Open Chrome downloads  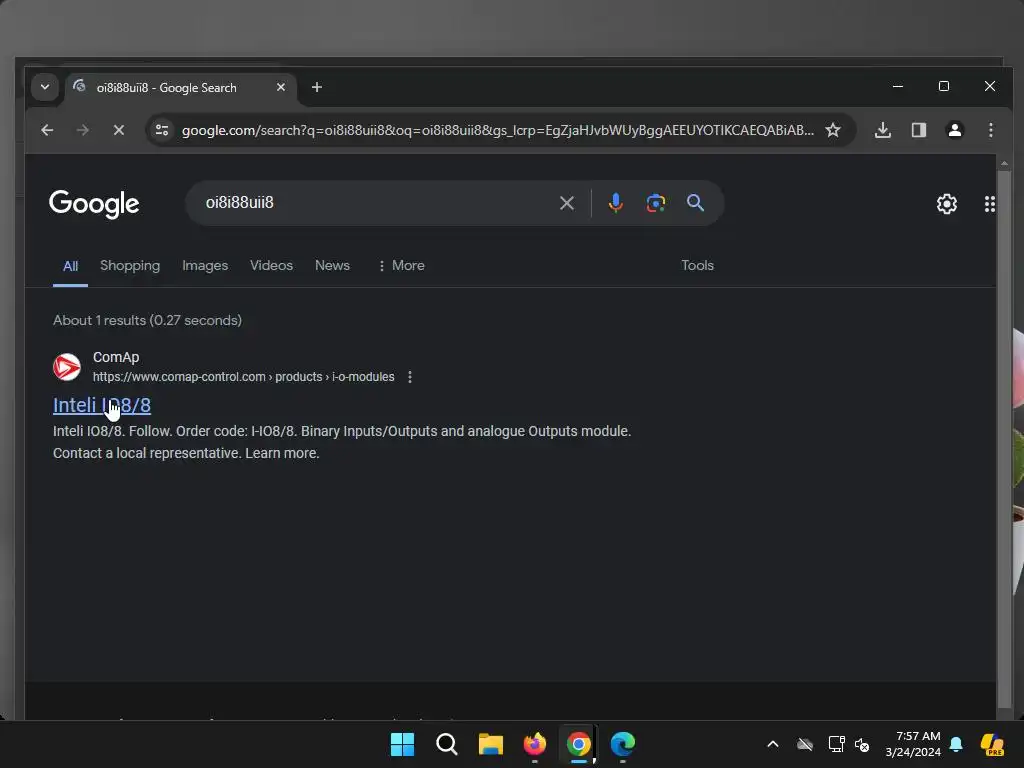point(882,130)
